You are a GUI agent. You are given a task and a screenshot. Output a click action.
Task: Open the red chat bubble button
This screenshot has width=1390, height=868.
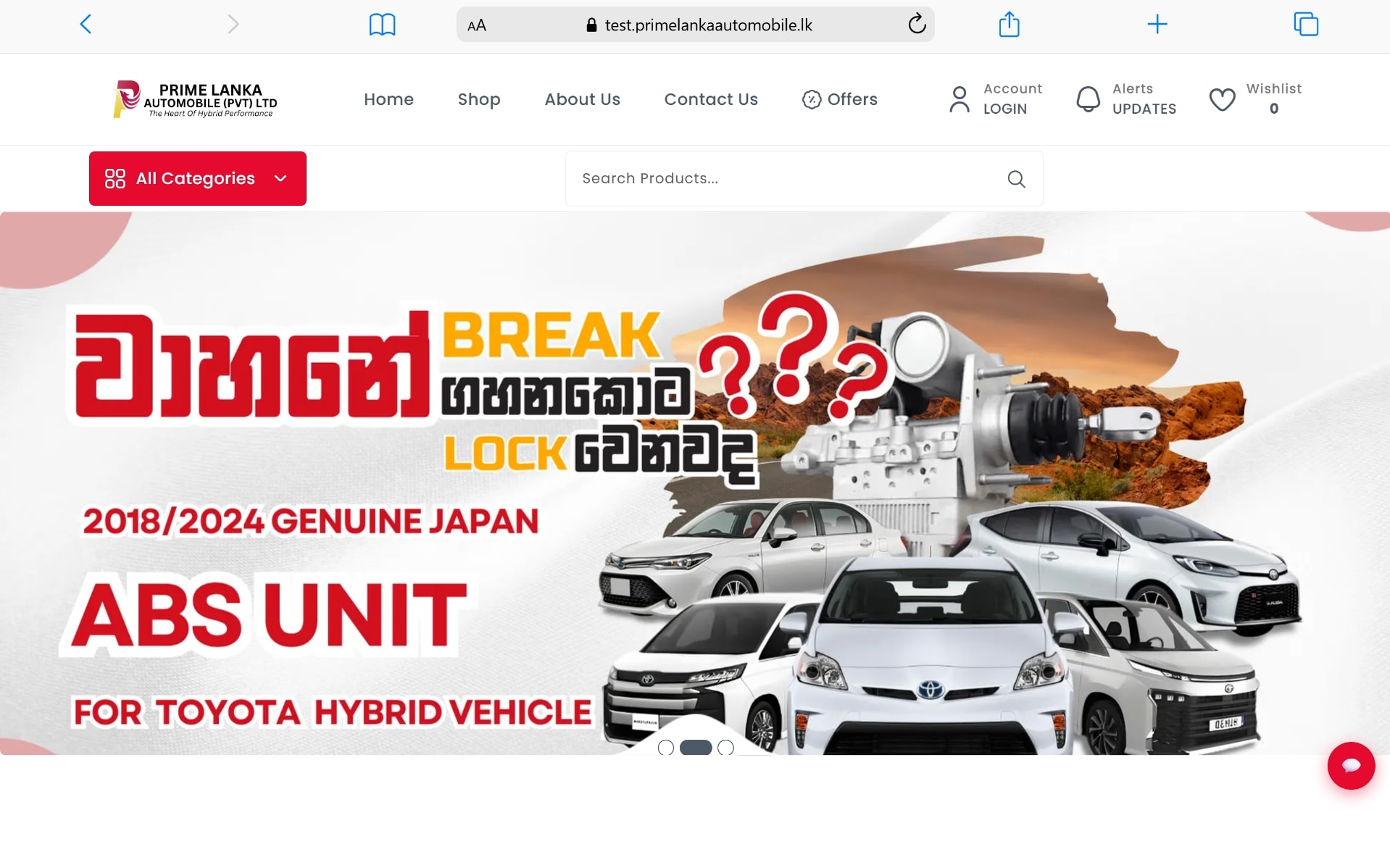pyautogui.click(x=1351, y=766)
